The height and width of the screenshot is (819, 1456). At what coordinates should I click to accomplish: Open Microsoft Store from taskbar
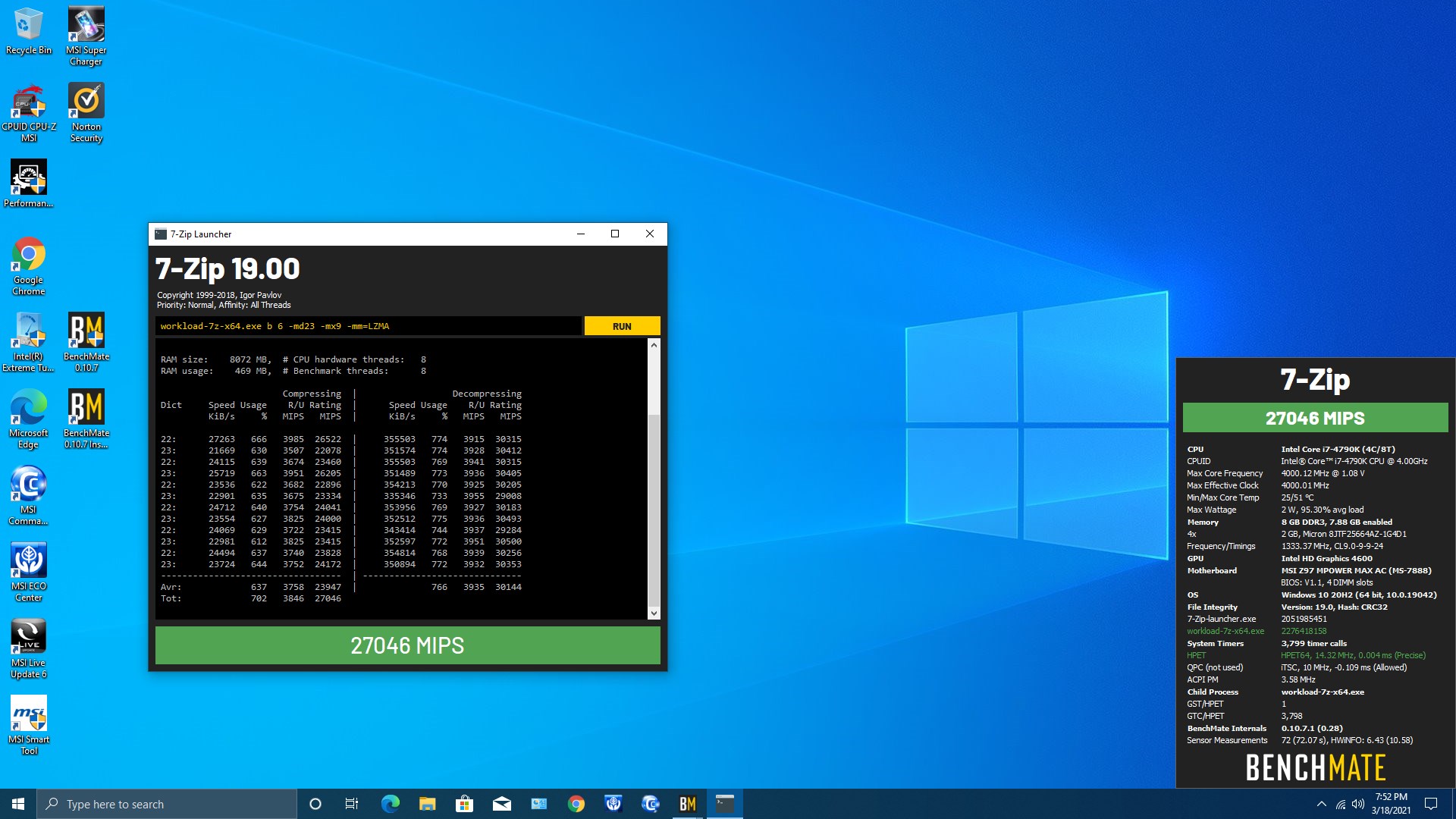[x=464, y=804]
